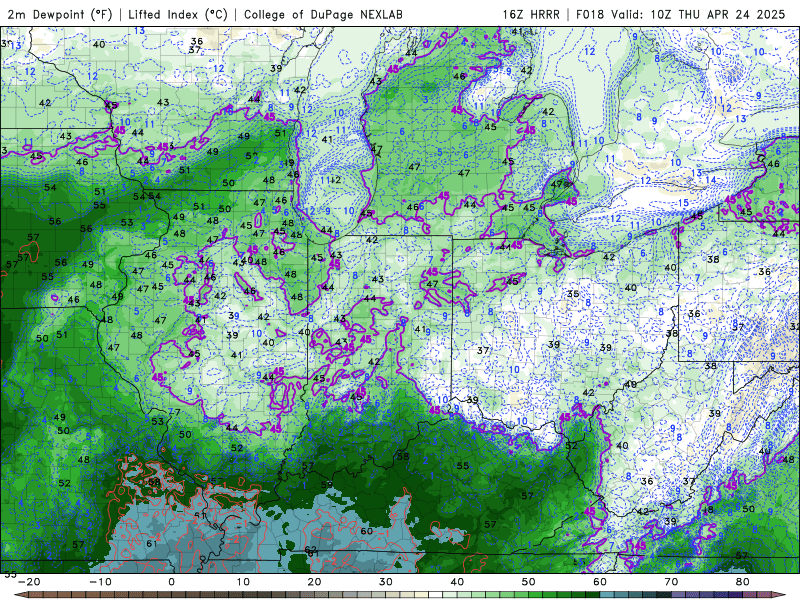Click the "16Z HRRR" model run label

[531, 15]
